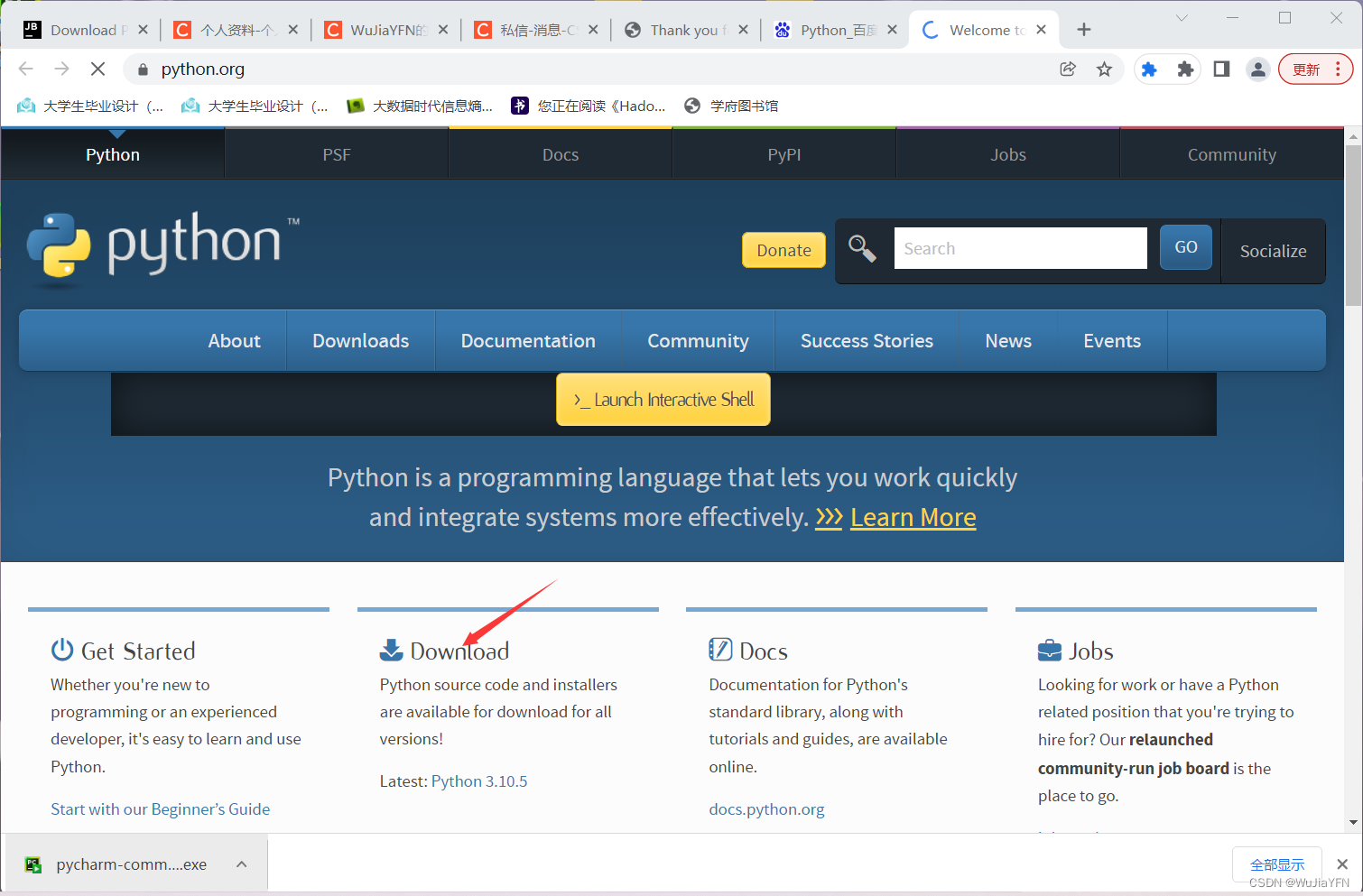Viewport: 1363px width, 896px height.
Task: Open browser extensions menu
Action: click(x=1185, y=69)
